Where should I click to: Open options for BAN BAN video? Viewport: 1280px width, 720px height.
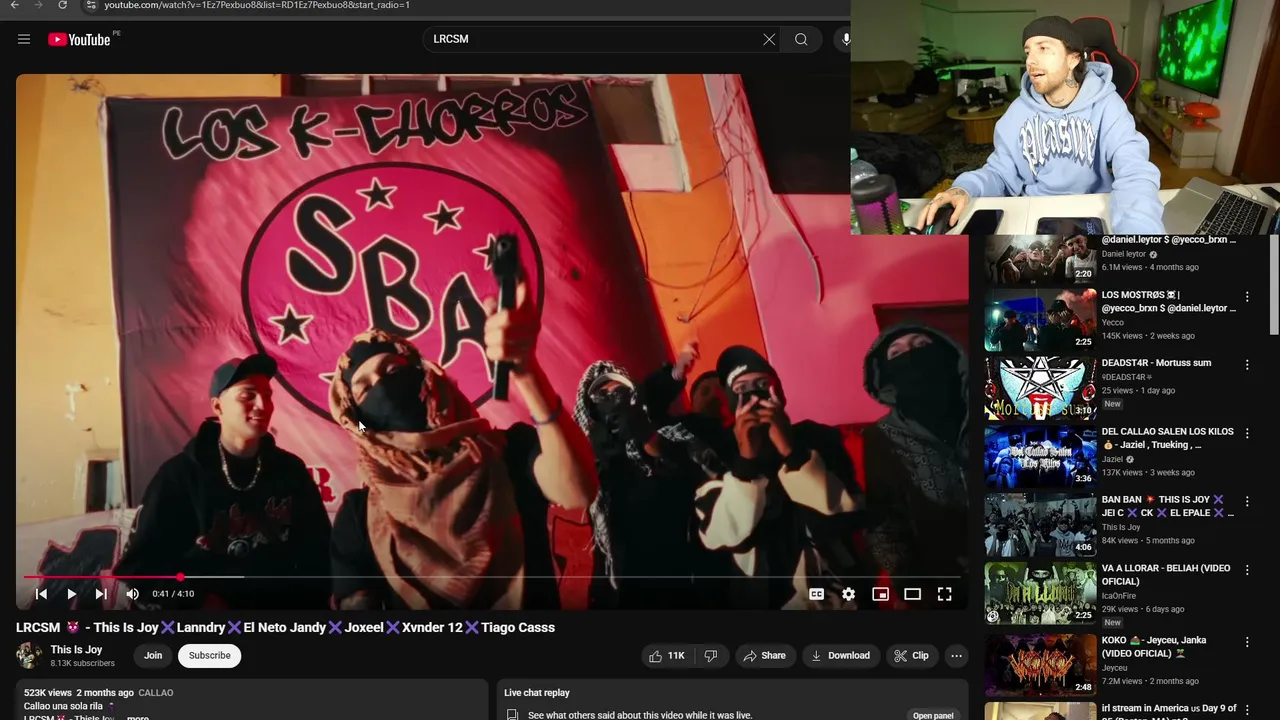tap(1247, 501)
